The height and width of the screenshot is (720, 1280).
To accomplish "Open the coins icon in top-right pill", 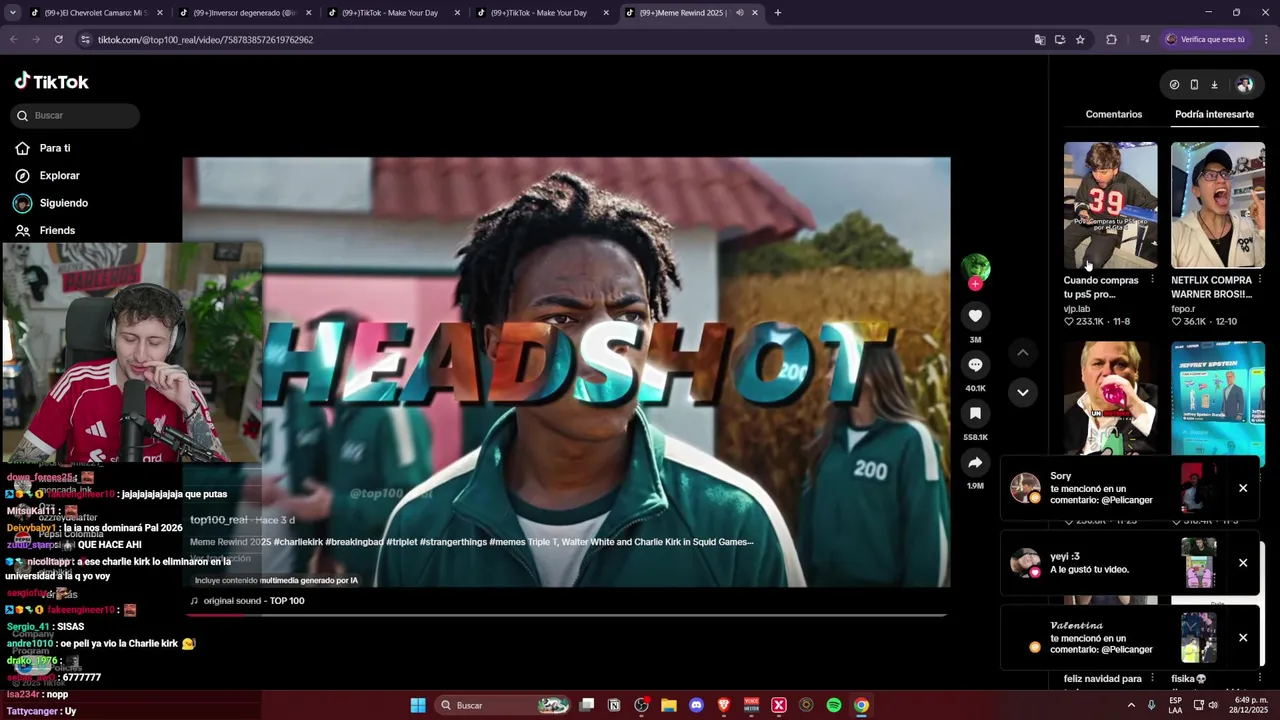I will tap(1174, 85).
